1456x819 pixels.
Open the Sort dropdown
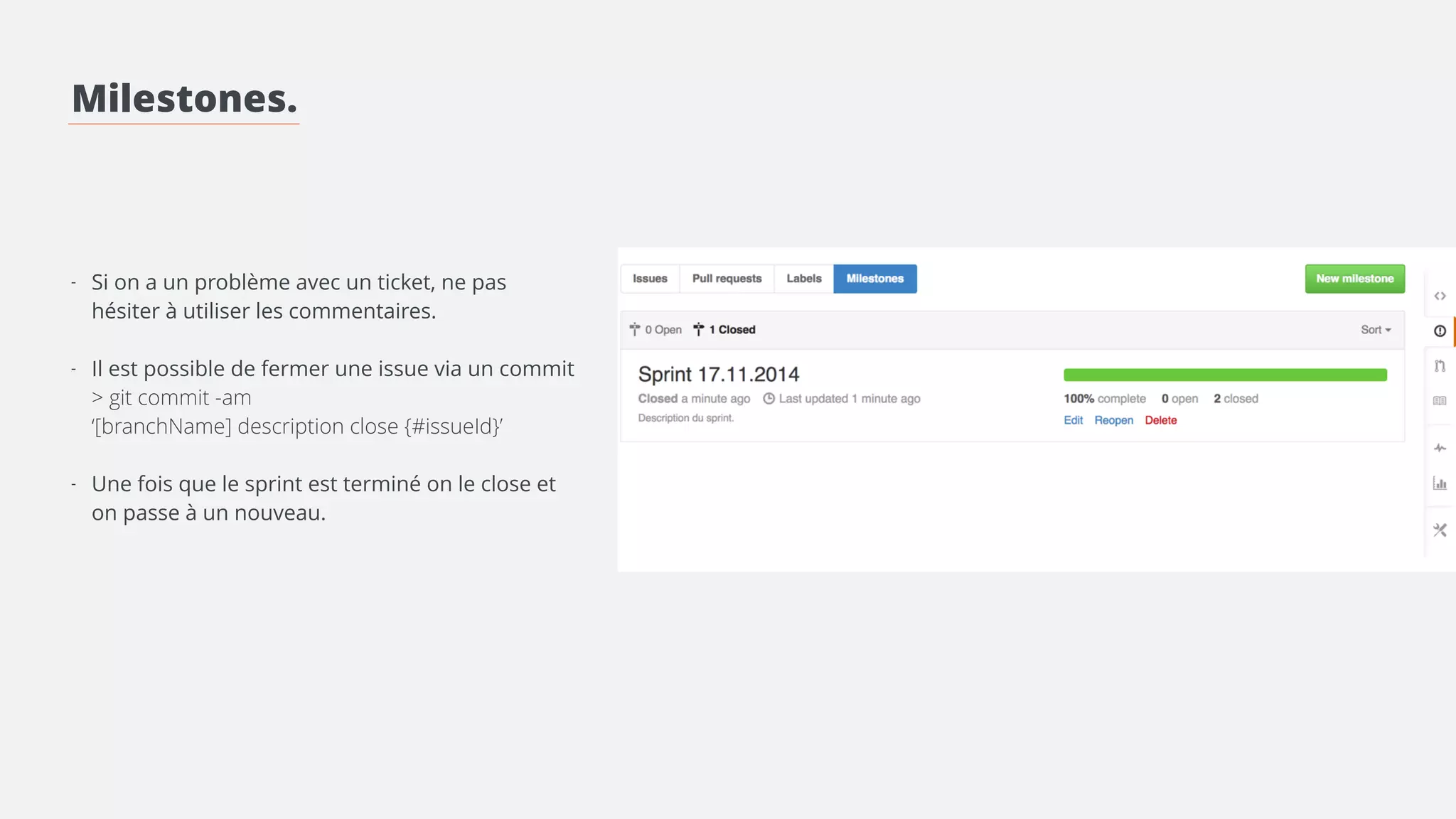tap(1376, 330)
